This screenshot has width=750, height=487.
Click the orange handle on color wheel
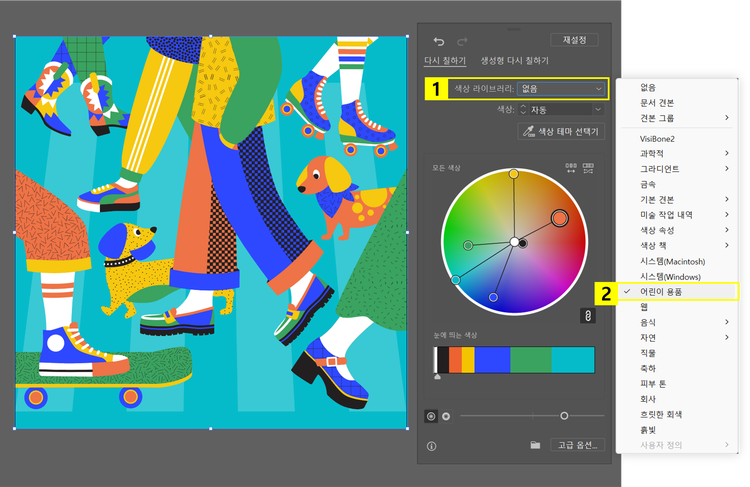560,218
